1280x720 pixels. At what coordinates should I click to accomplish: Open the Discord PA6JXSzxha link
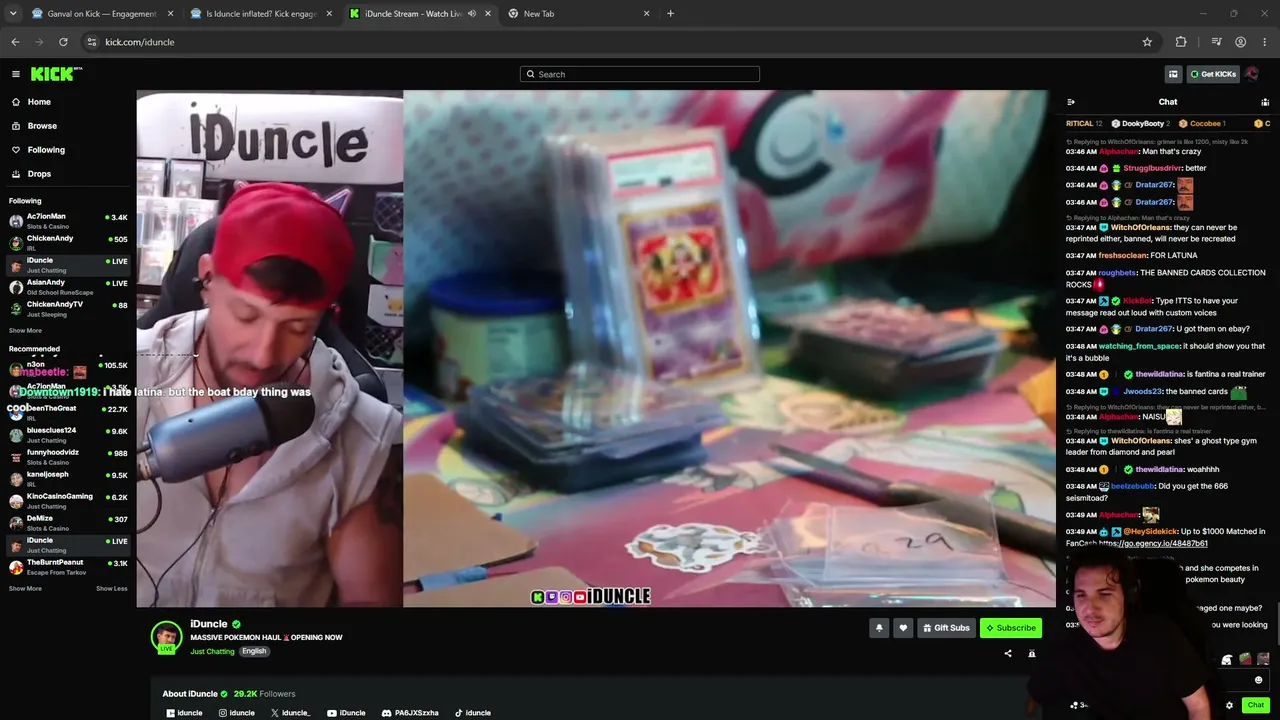click(410, 713)
